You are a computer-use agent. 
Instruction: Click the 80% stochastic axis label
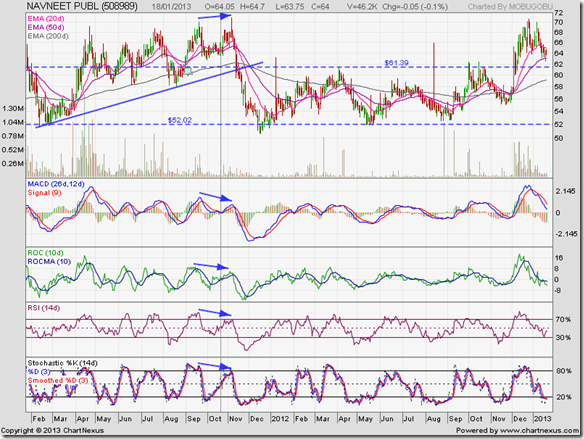tap(564, 371)
